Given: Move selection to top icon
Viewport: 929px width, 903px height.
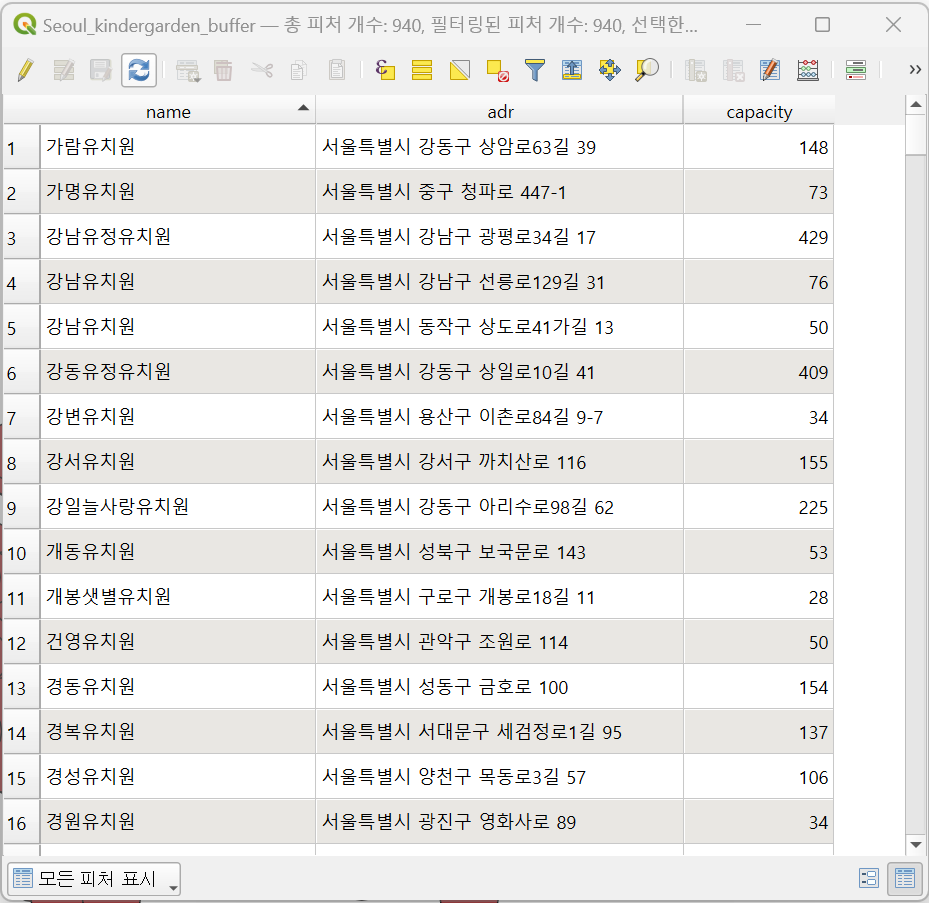Looking at the screenshot, I should coord(572,71).
